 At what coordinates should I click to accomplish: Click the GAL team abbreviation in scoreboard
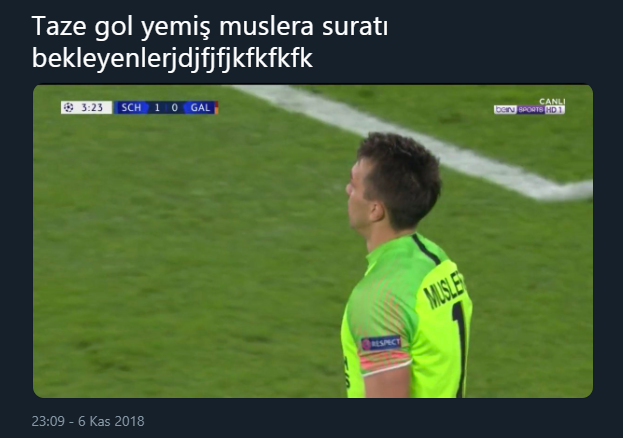click(200, 107)
